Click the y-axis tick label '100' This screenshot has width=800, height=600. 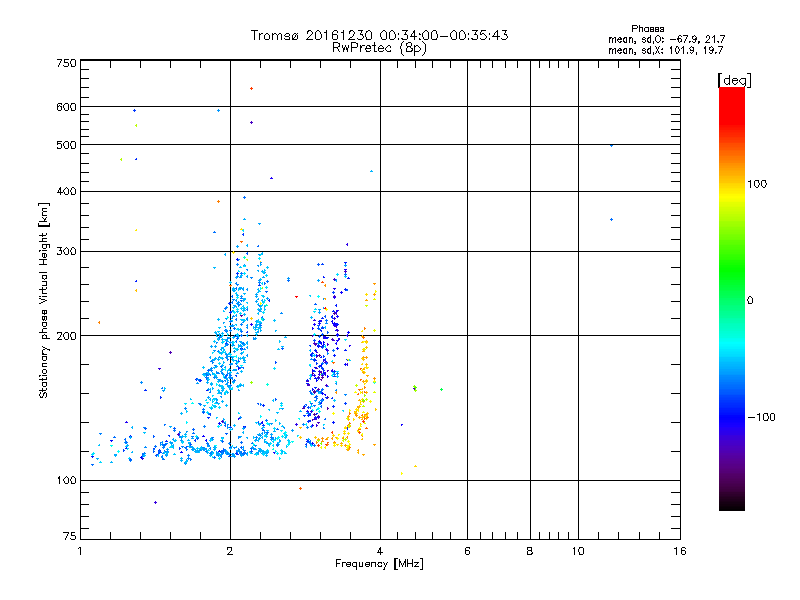[66, 480]
